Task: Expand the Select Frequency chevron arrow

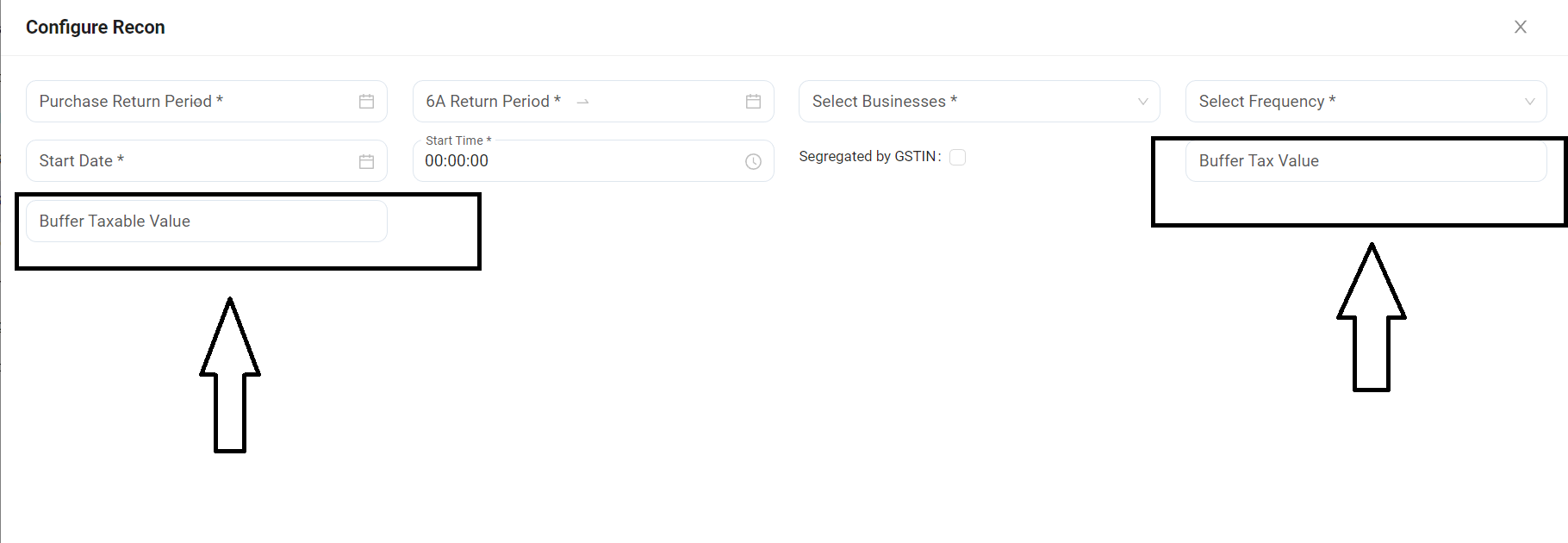Action: point(1529,102)
